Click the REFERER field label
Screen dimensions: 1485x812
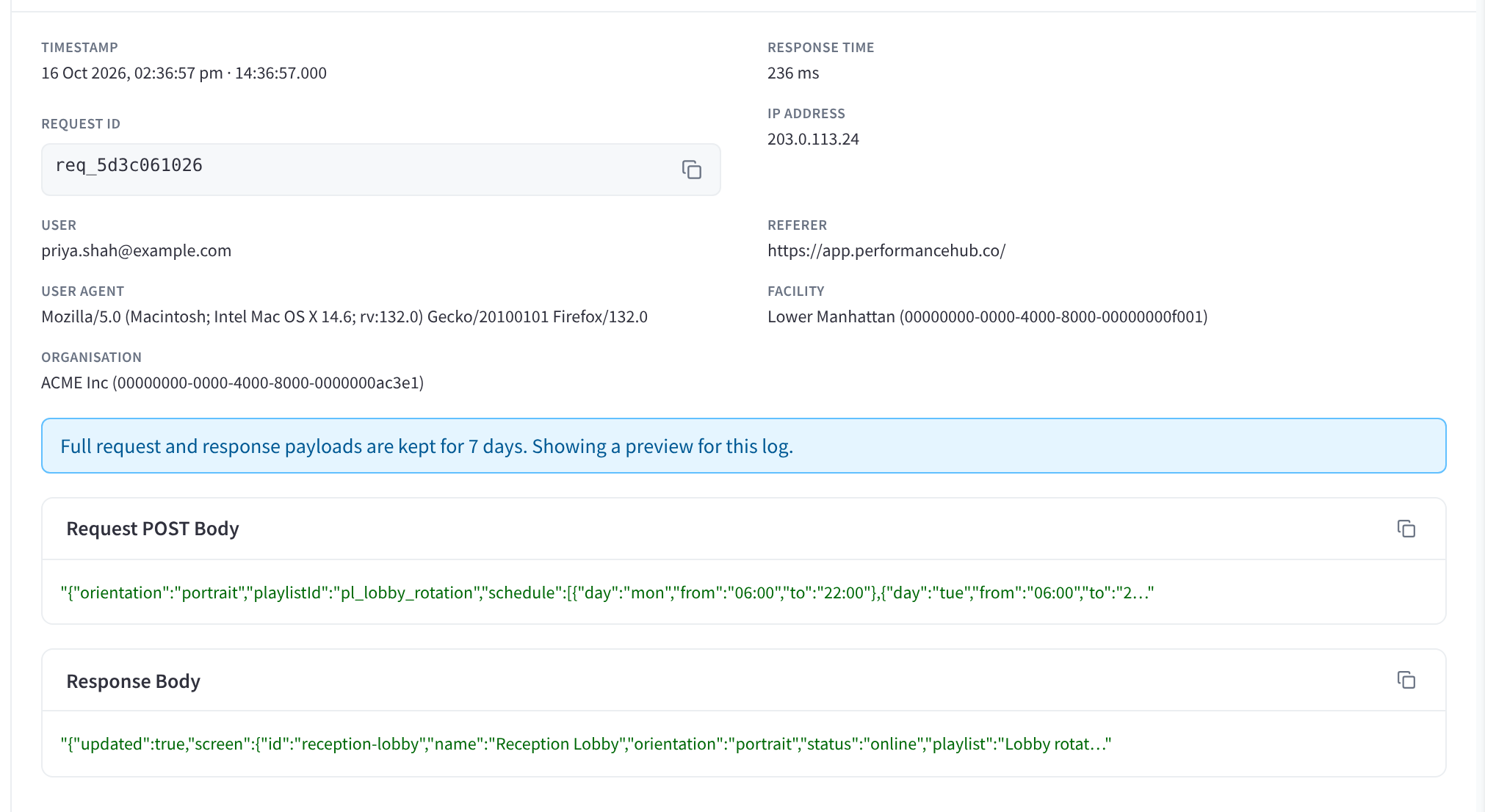[797, 225]
